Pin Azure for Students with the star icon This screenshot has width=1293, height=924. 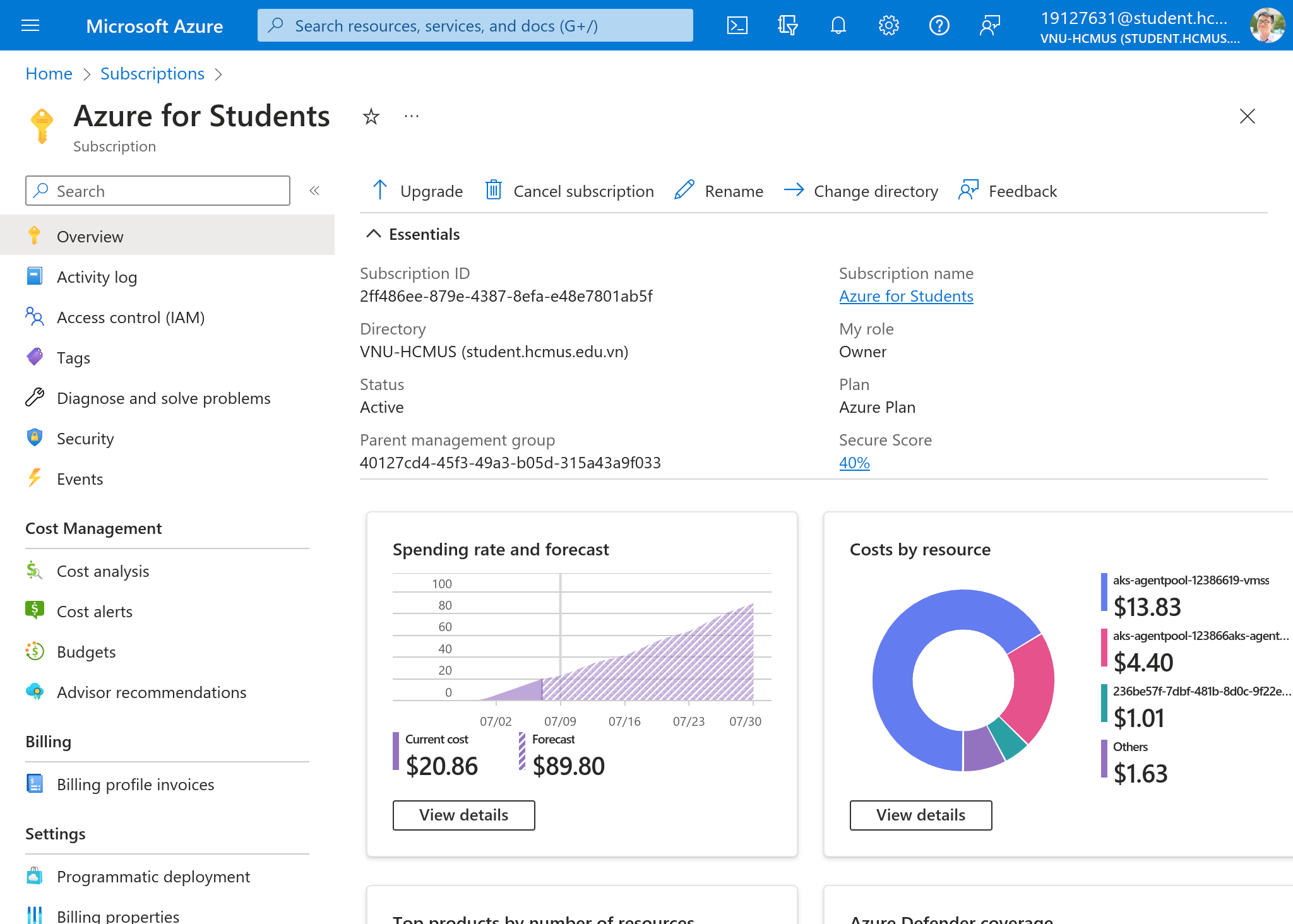[x=371, y=116]
